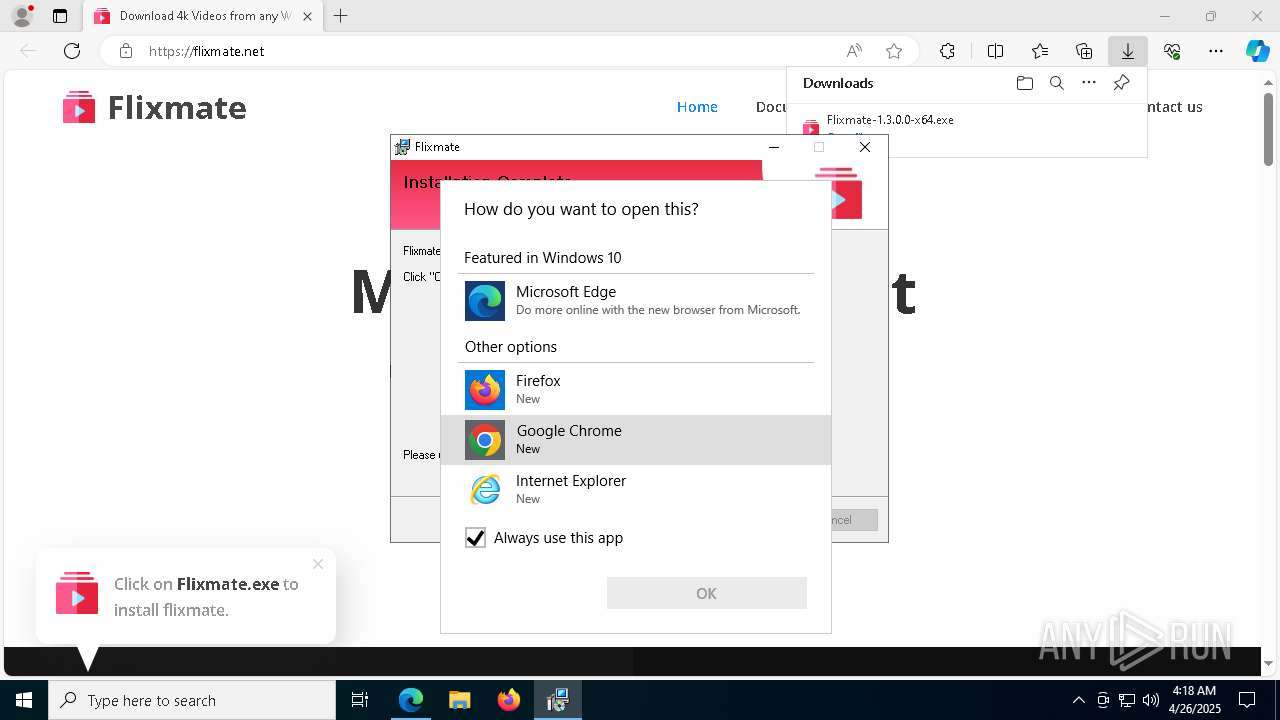Open More options in Downloads panel
Screen dimensions: 1280x720
pos(1089,83)
